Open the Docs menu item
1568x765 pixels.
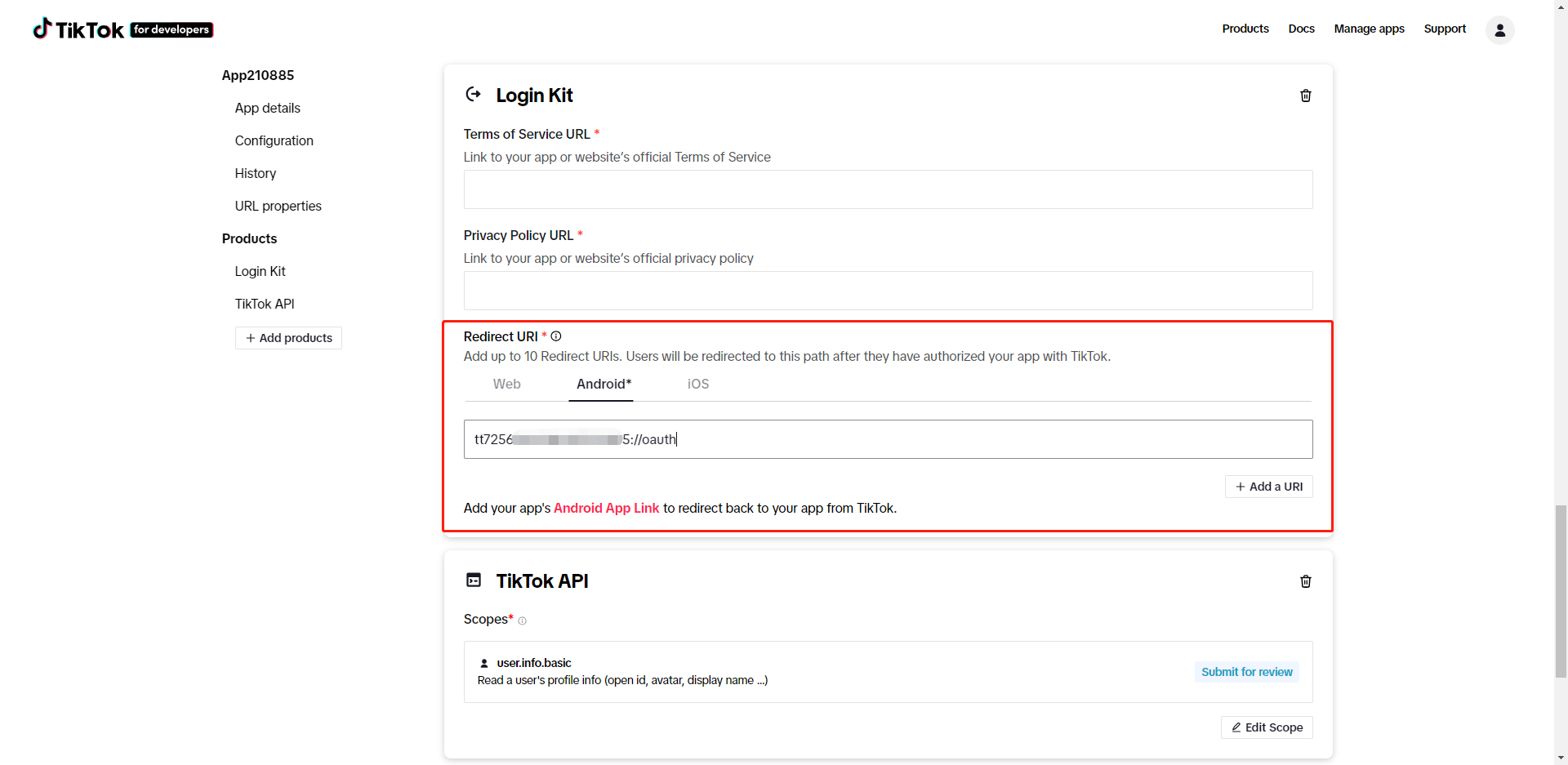[x=1302, y=29]
